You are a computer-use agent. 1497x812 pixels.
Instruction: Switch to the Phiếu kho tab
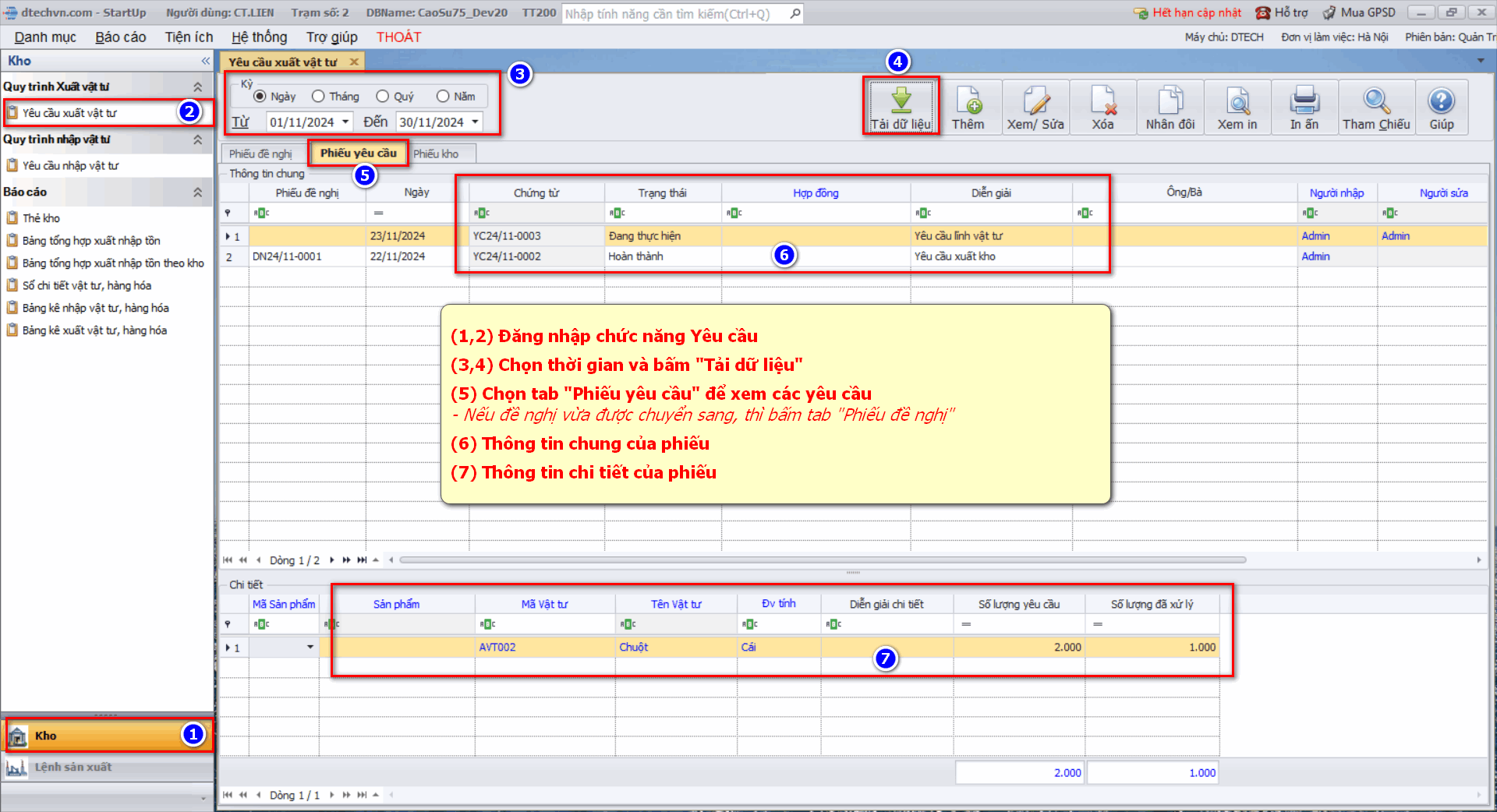pos(436,154)
